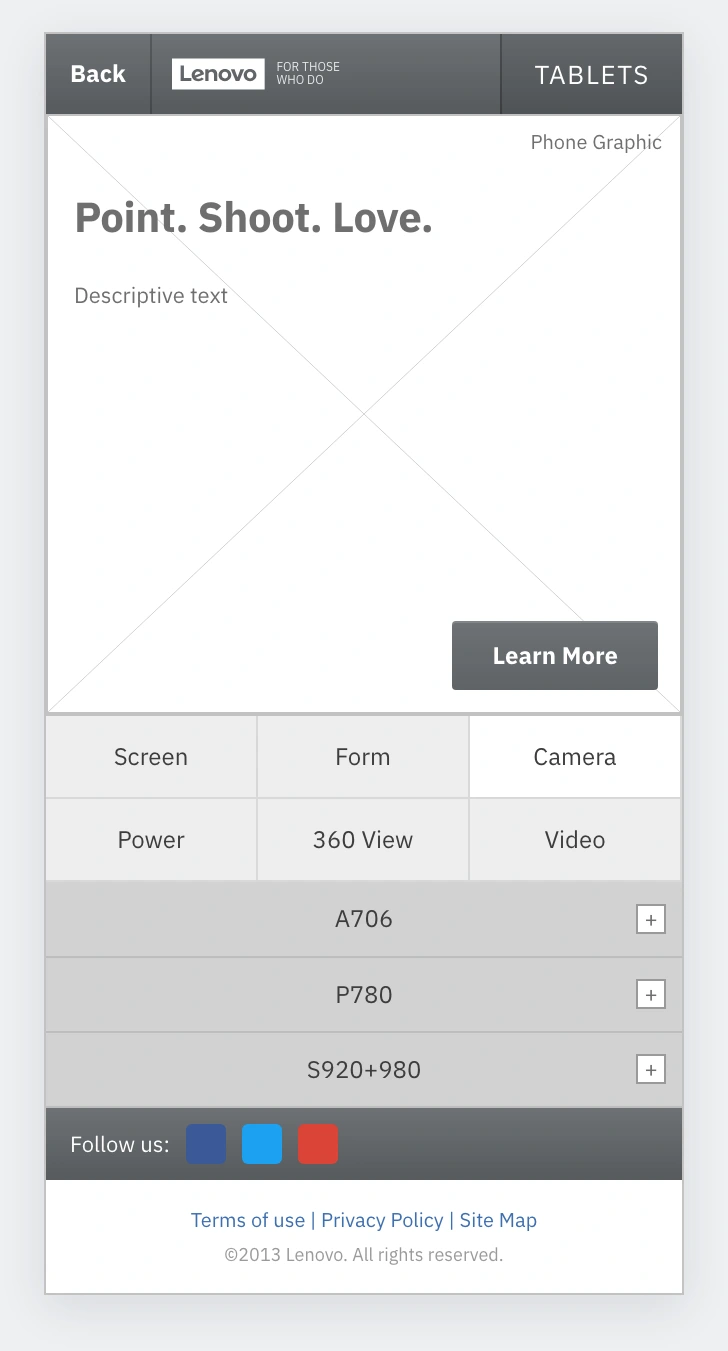Open the TABLETS header section
The image size is (728, 1351).
click(x=592, y=74)
